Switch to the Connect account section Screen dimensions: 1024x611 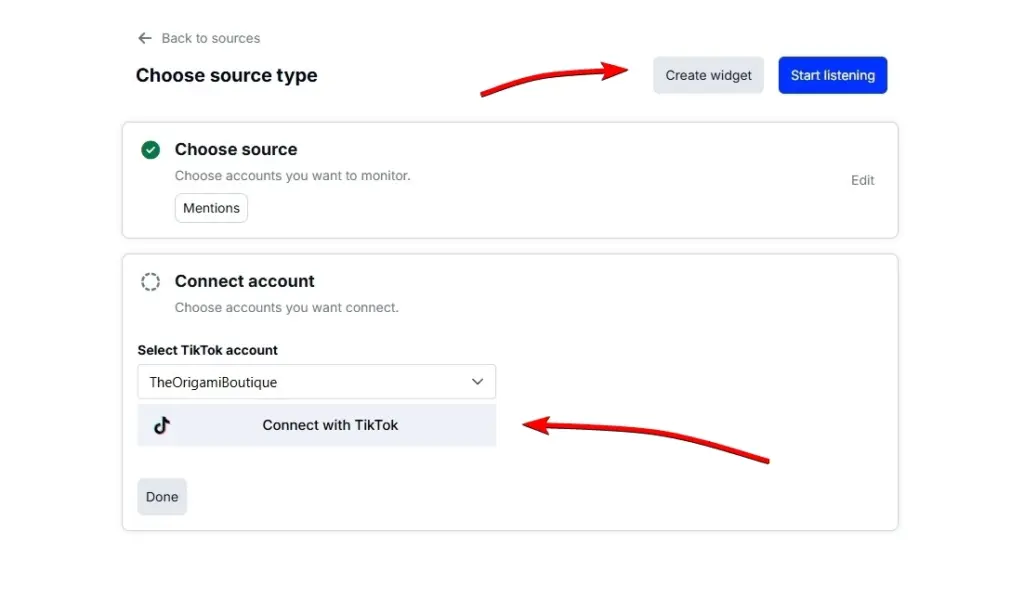pos(244,281)
